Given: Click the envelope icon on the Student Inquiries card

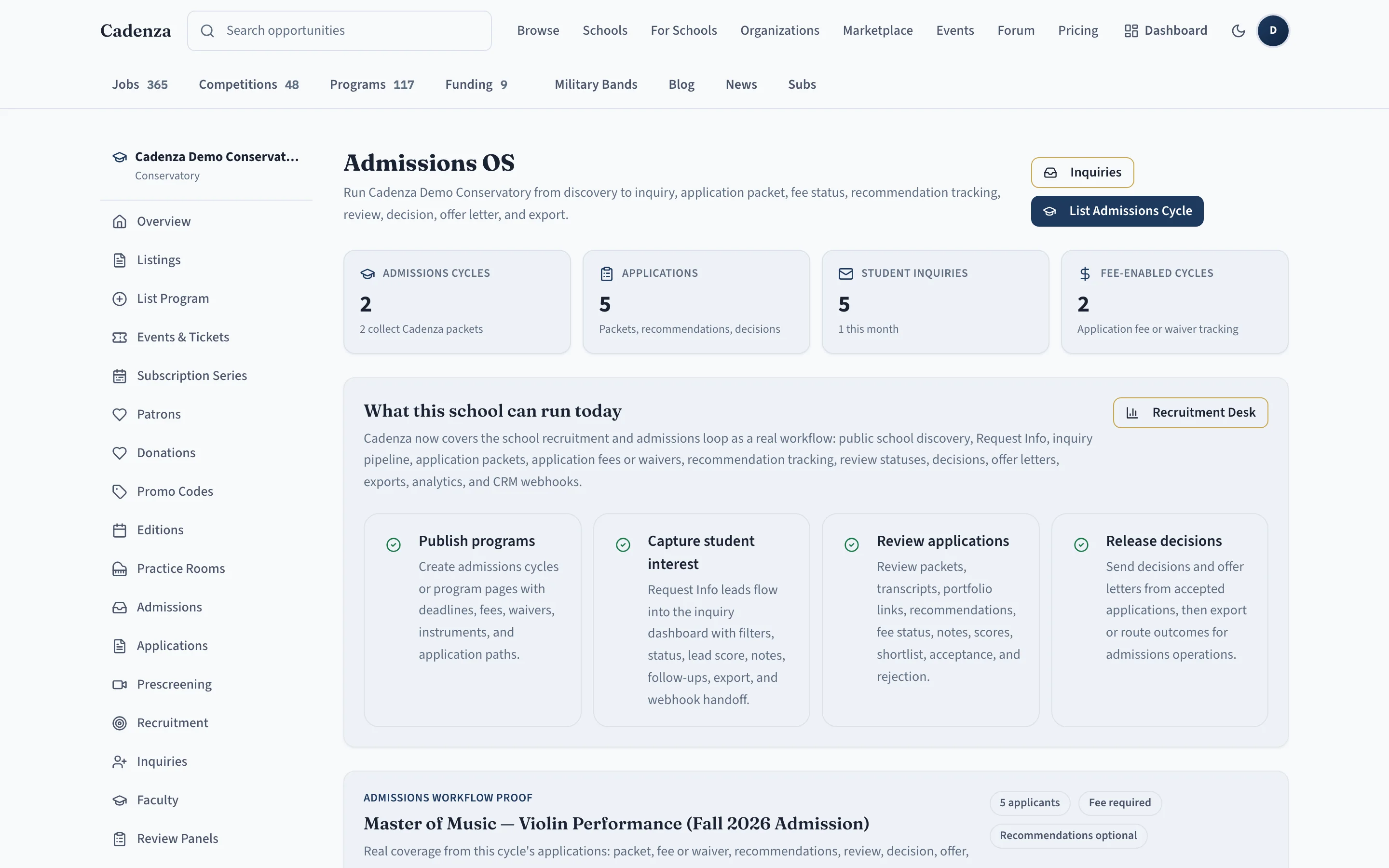Looking at the screenshot, I should click(845, 274).
